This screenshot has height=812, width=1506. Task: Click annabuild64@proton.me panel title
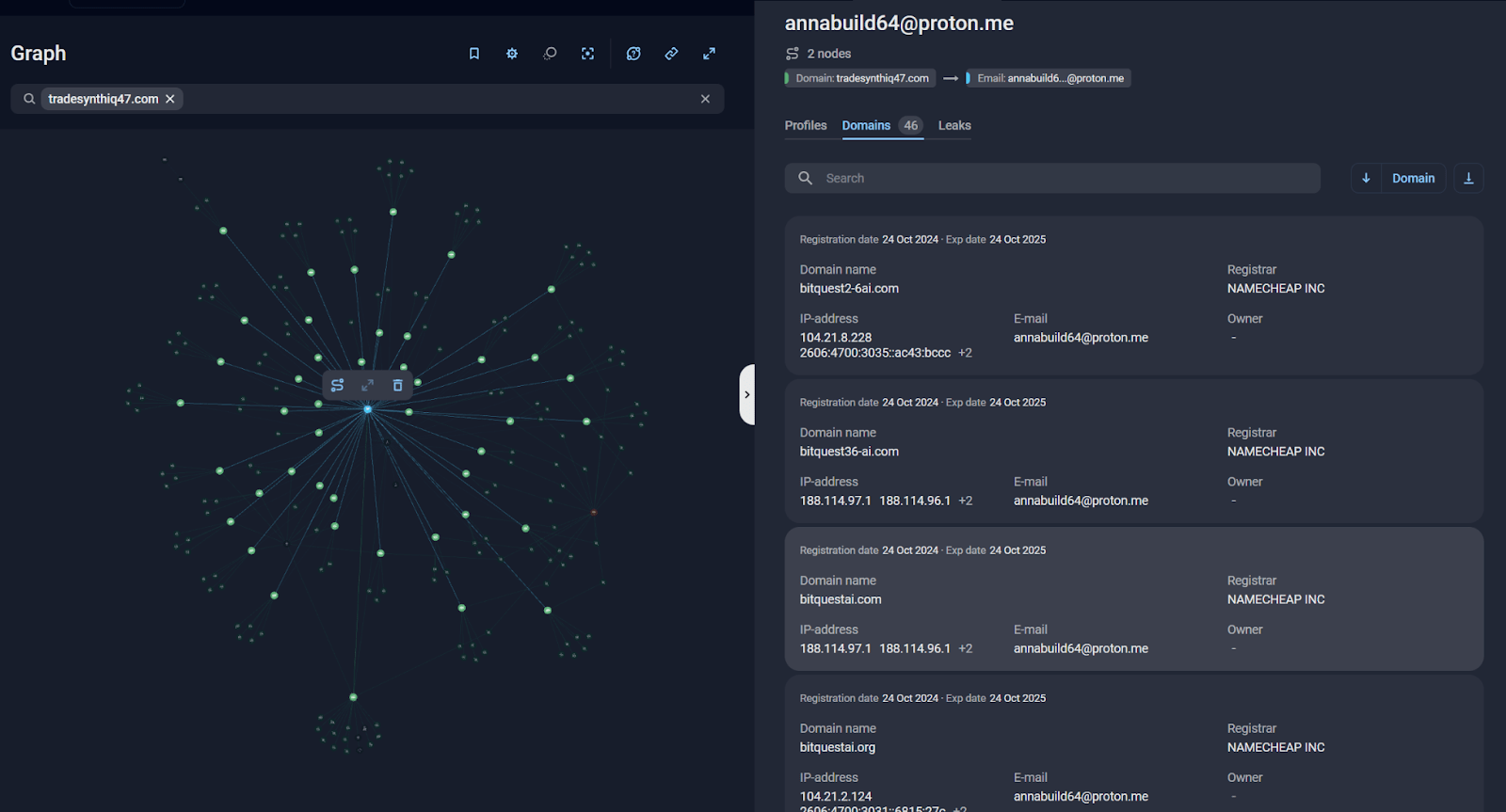tap(899, 24)
